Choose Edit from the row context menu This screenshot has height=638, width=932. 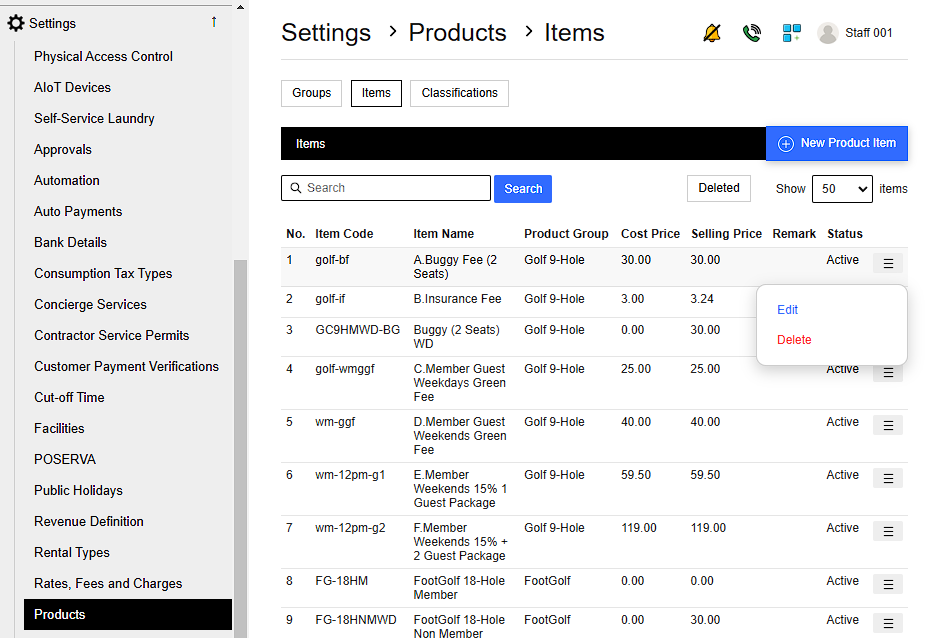[x=788, y=310]
